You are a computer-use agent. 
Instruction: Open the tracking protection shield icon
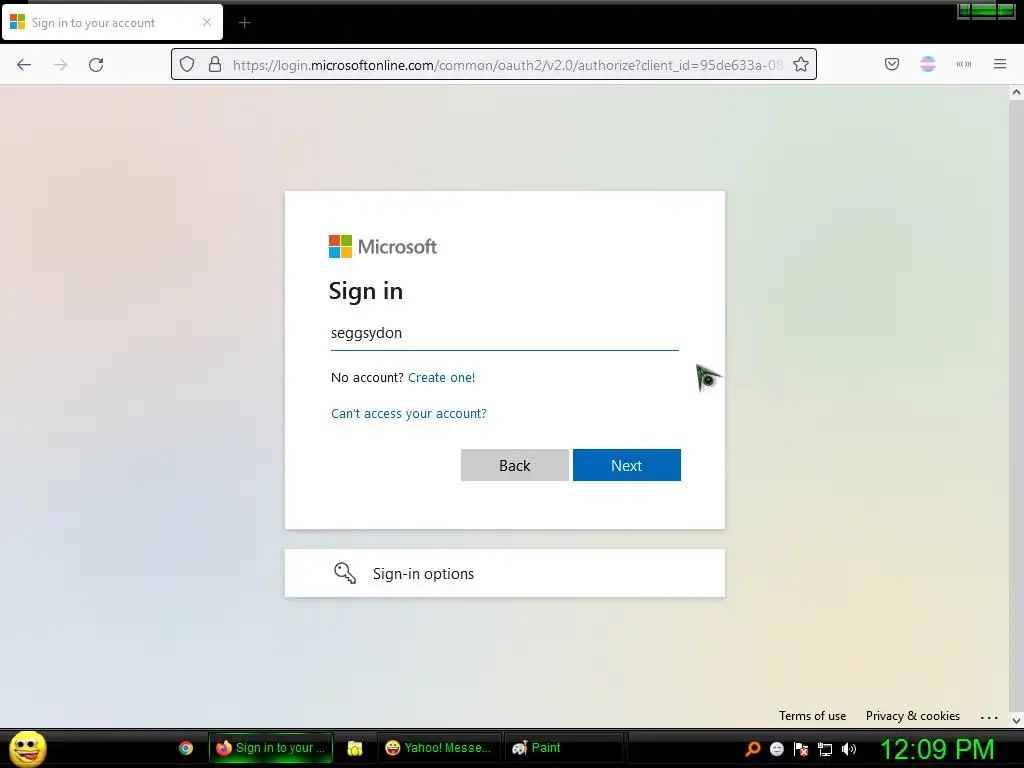click(187, 65)
